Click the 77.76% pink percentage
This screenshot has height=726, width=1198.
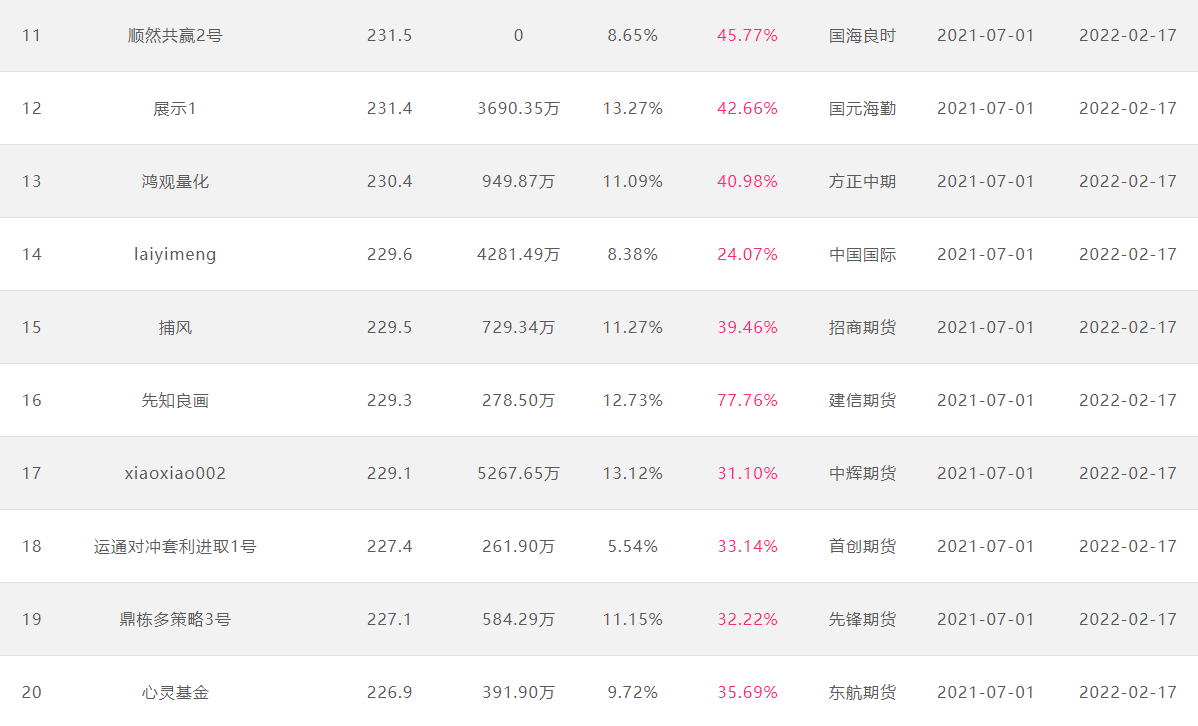pos(747,401)
